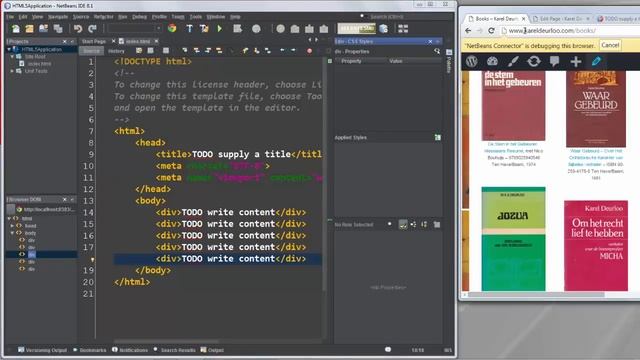Go back in the Chrome browser

pos(468,31)
